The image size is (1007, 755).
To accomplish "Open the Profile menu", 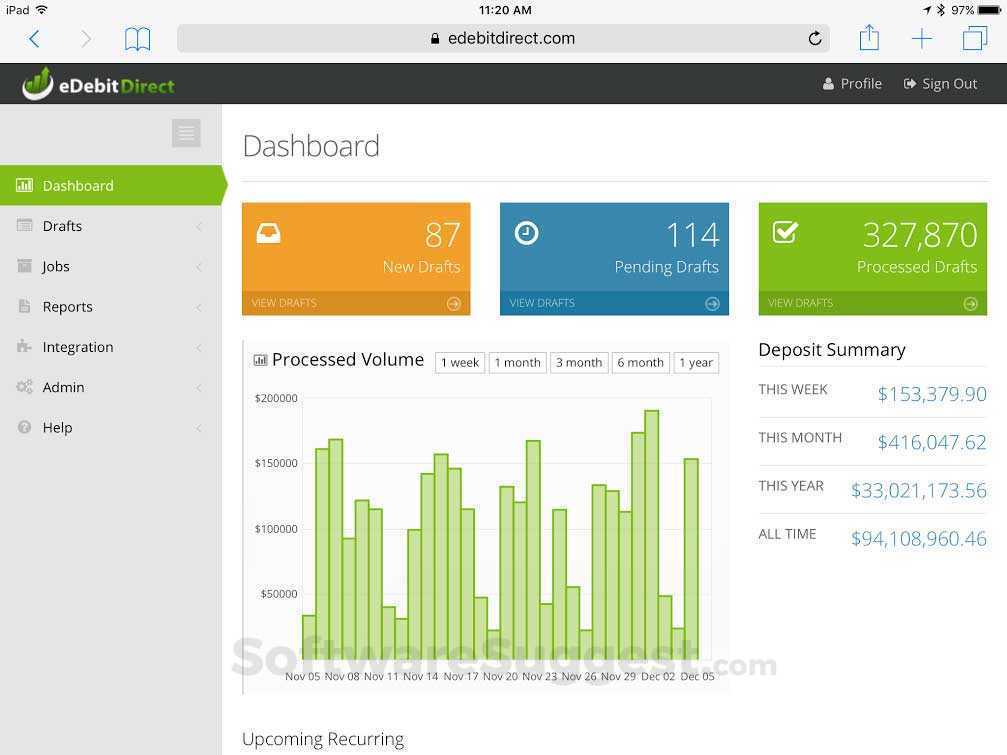I will (x=852, y=83).
